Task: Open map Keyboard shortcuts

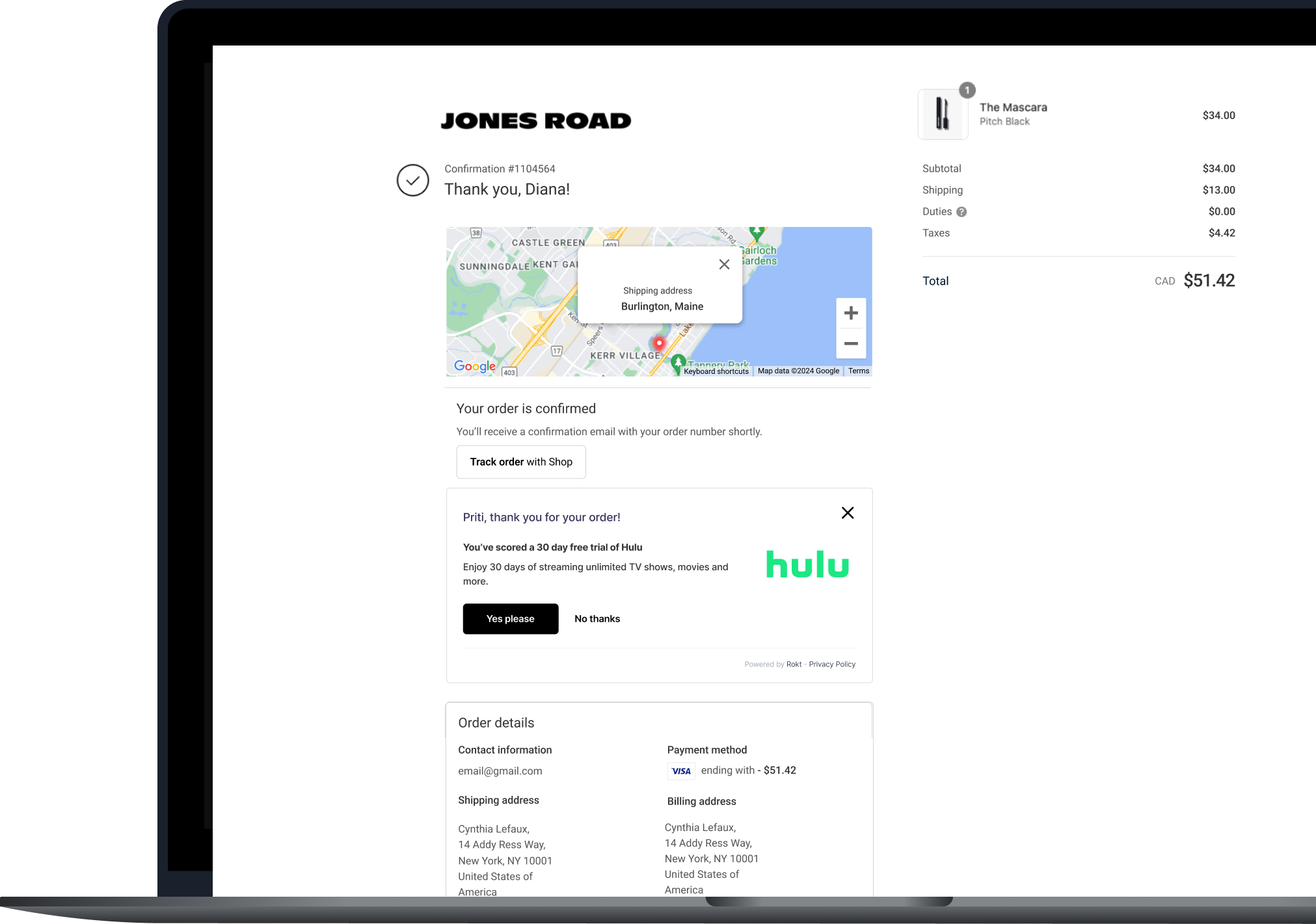Action: 716,371
